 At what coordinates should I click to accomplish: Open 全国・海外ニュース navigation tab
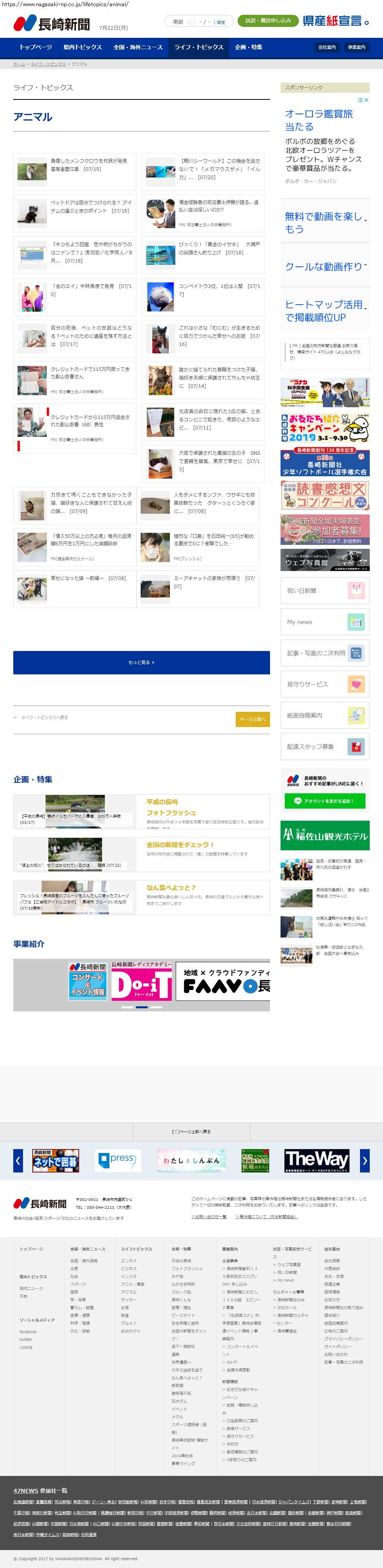click(x=138, y=48)
